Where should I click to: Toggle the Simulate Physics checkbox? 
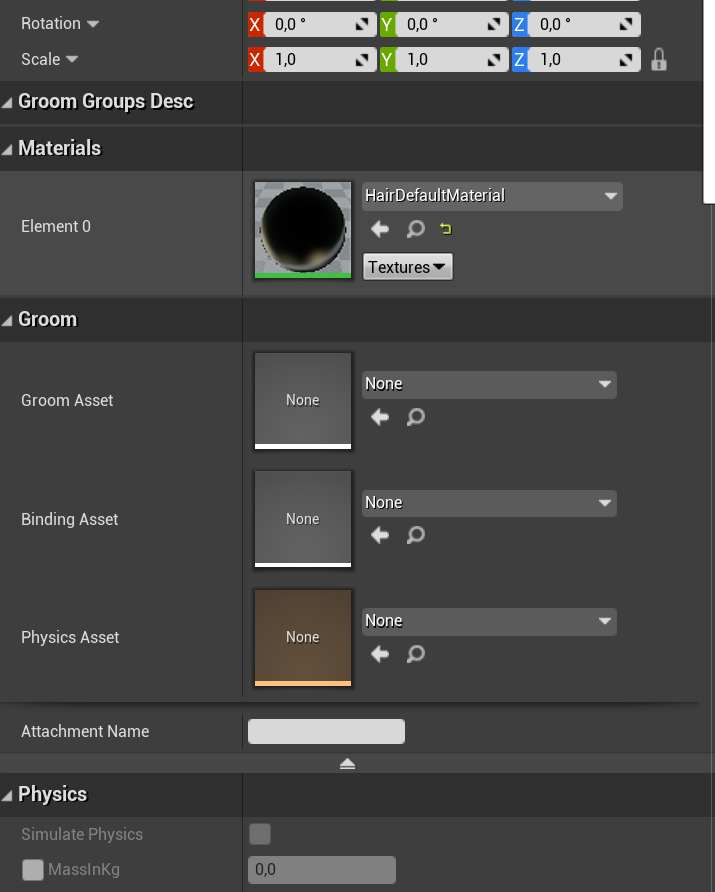[x=260, y=834]
